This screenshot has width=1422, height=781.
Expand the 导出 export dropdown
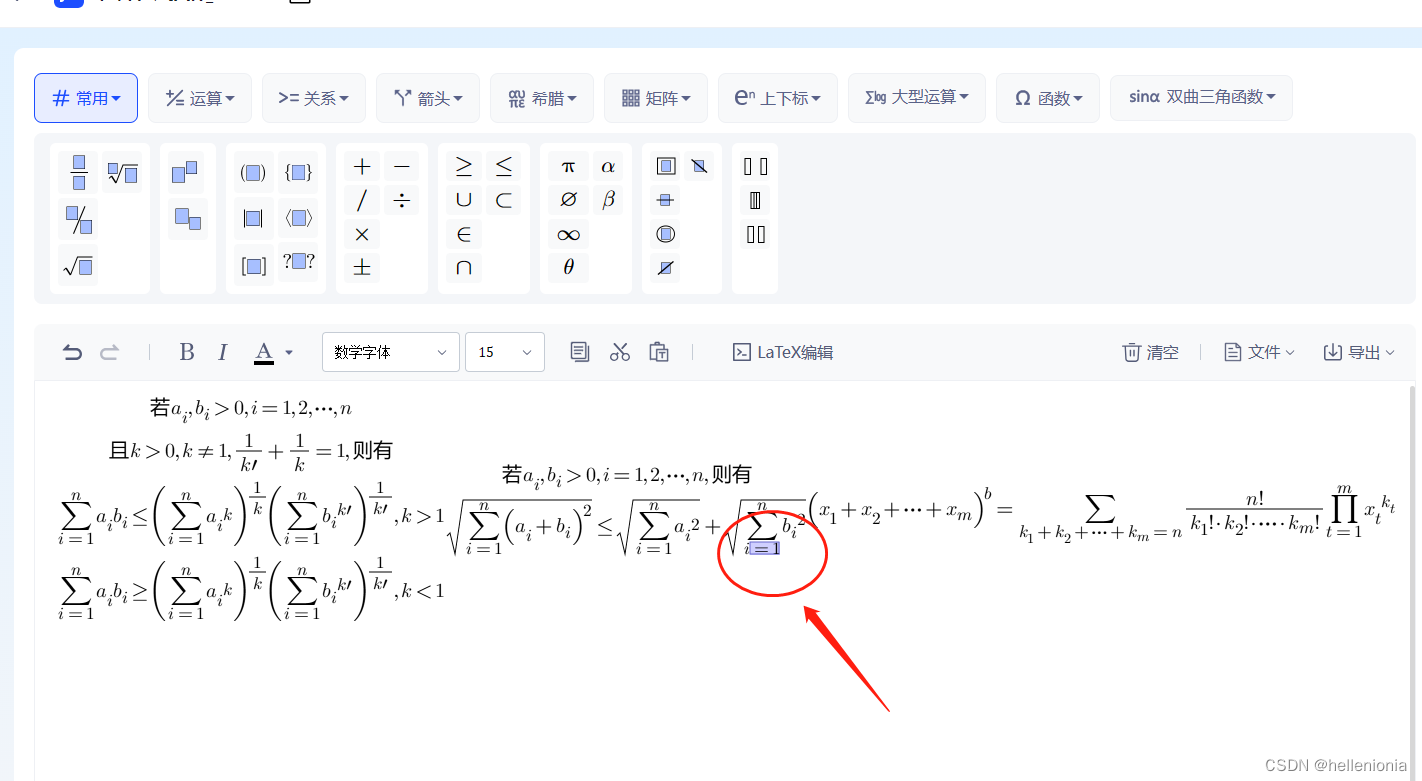pos(1357,351)
